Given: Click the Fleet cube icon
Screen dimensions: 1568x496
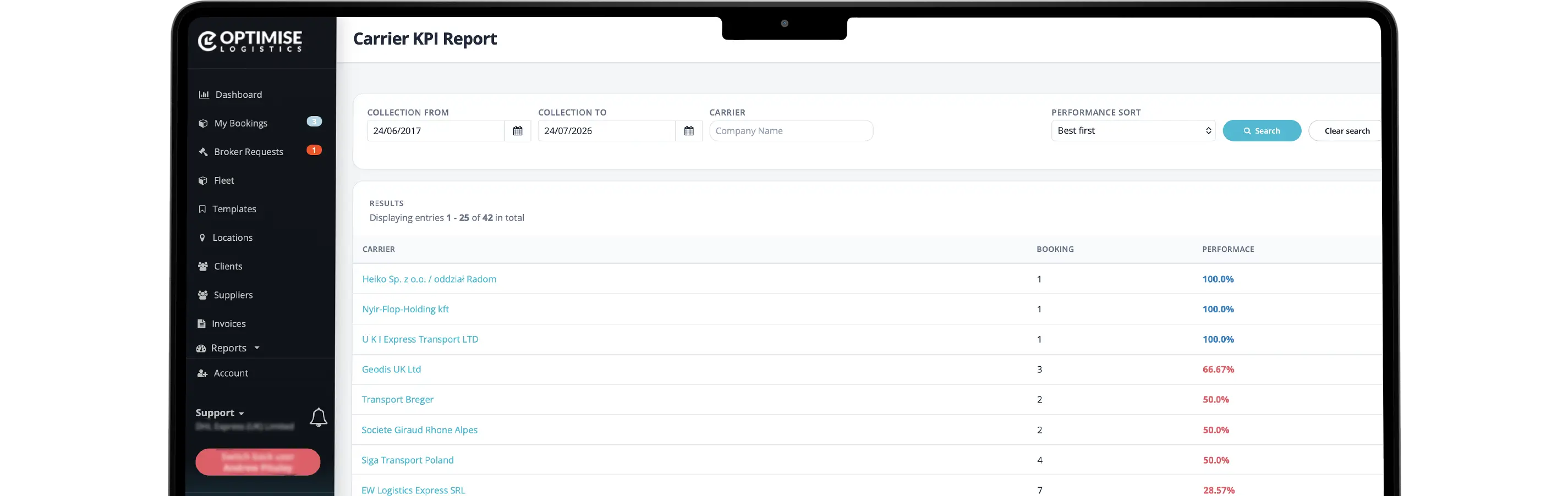Looking at the screenshot, I should coord(204,180).
